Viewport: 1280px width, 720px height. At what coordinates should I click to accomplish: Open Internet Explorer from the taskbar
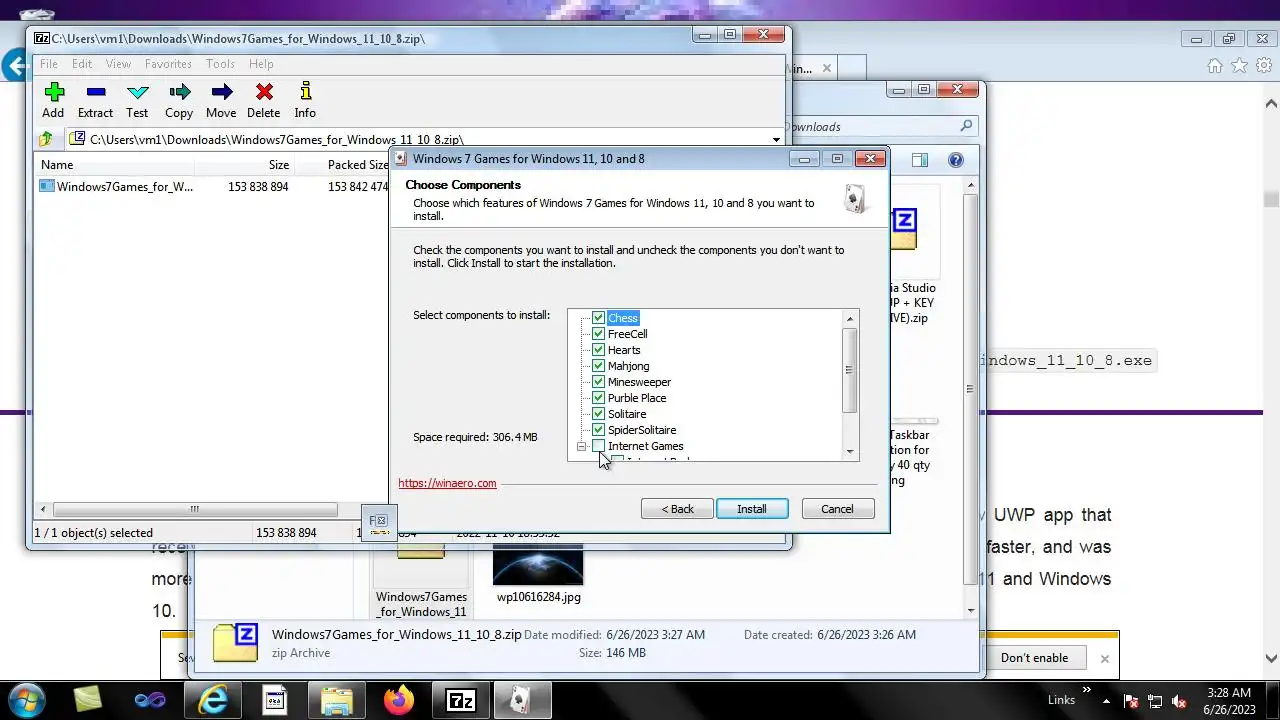point(213,700)
